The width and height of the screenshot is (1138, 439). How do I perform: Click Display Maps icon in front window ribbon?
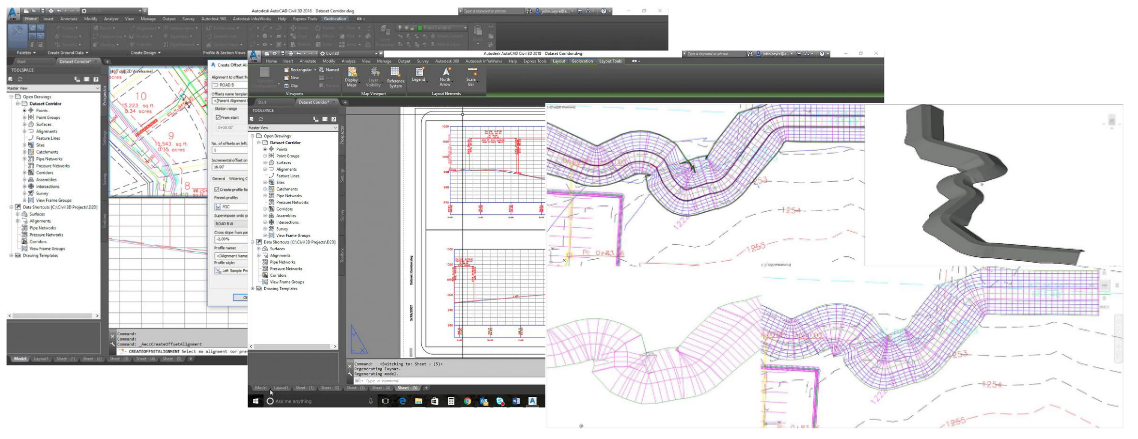[x=352, y=75]
